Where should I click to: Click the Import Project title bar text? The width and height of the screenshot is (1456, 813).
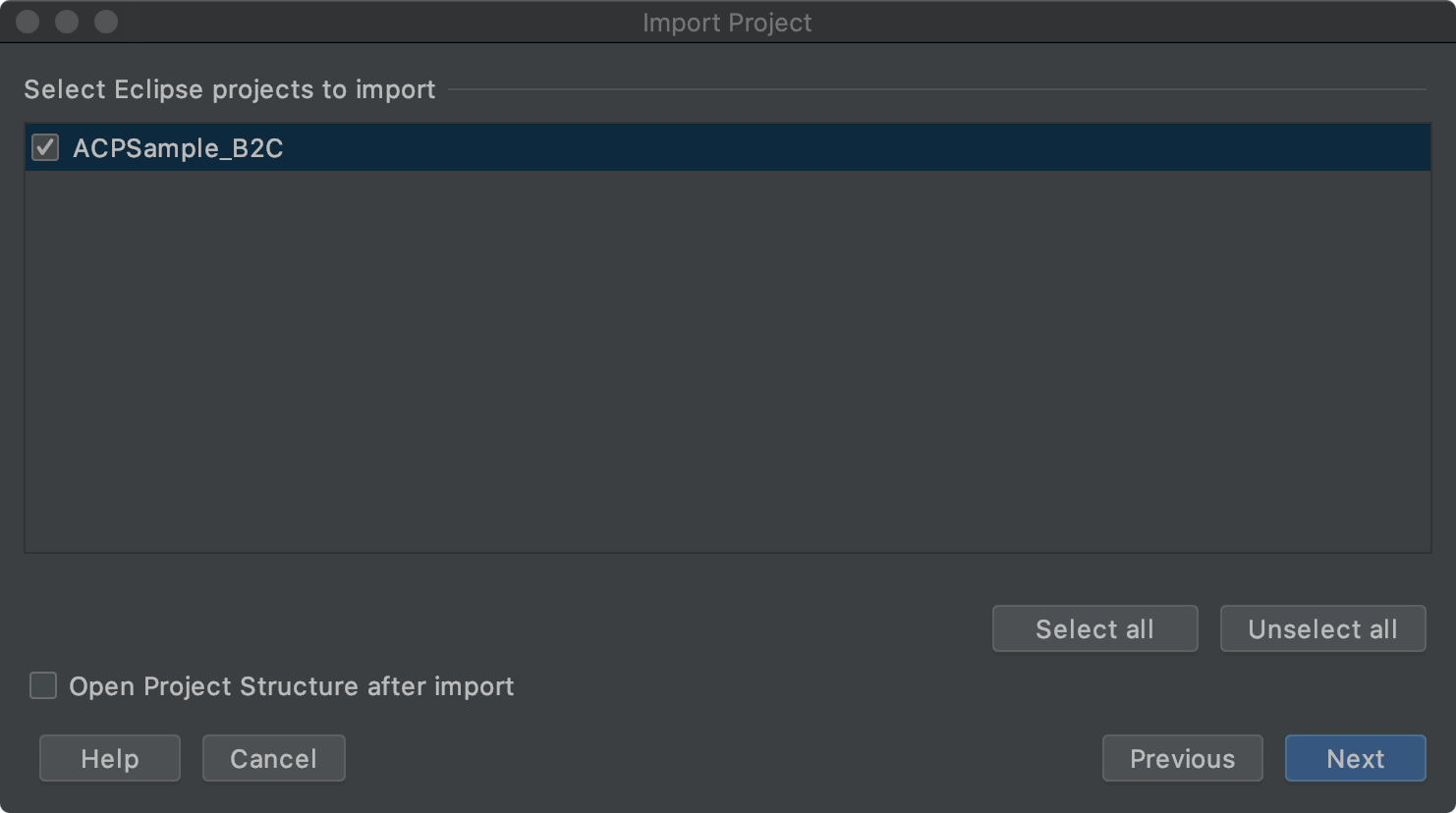[x=727, y=23]
